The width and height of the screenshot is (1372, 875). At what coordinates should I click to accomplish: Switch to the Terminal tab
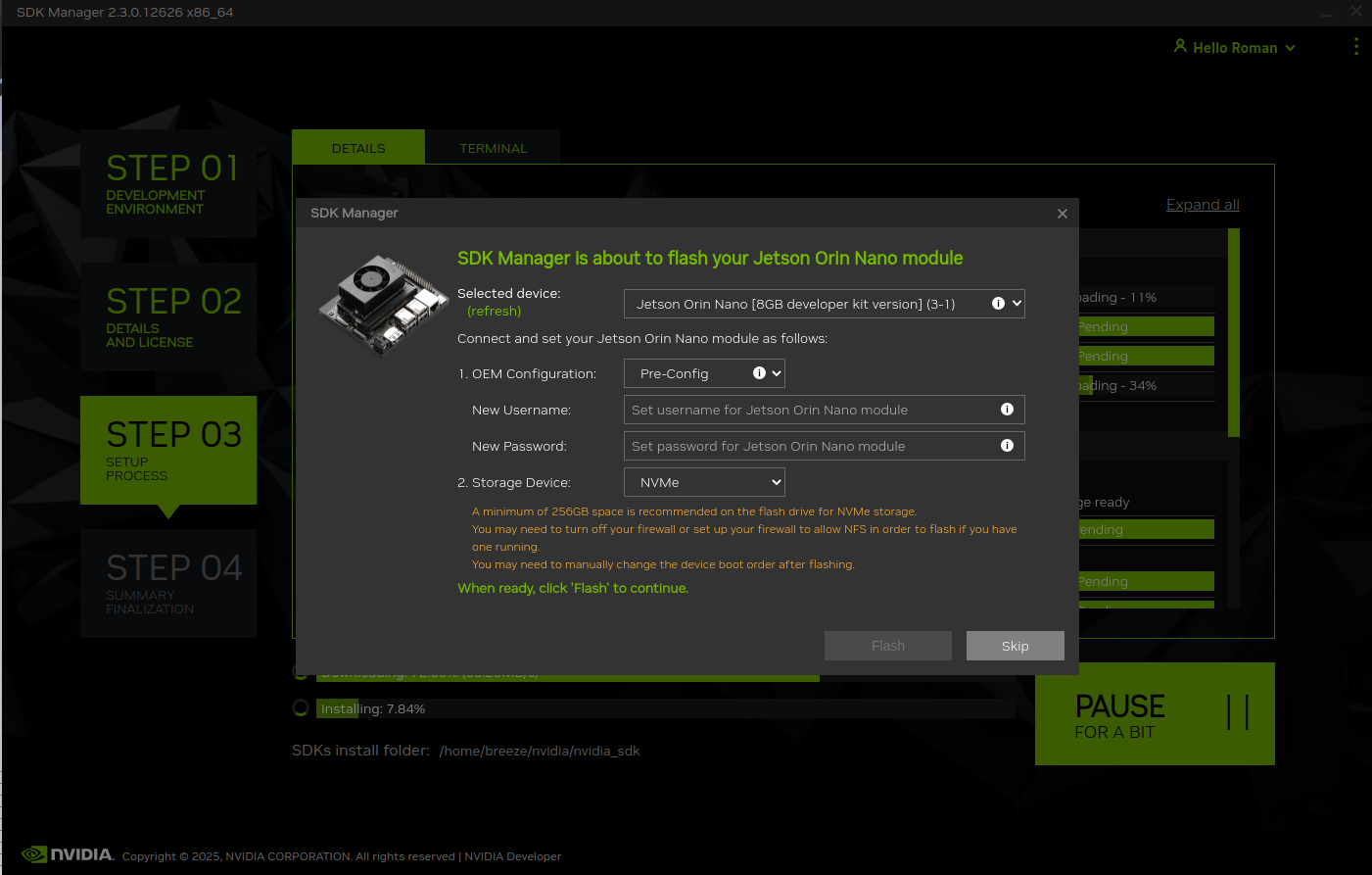point(494,148)
